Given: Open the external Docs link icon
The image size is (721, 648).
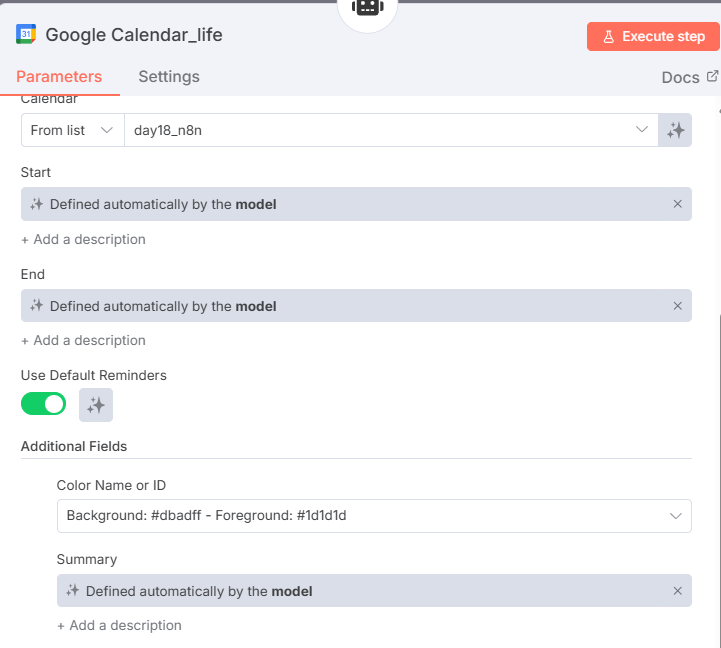Looking at the screenshot, I should (712, 76).
